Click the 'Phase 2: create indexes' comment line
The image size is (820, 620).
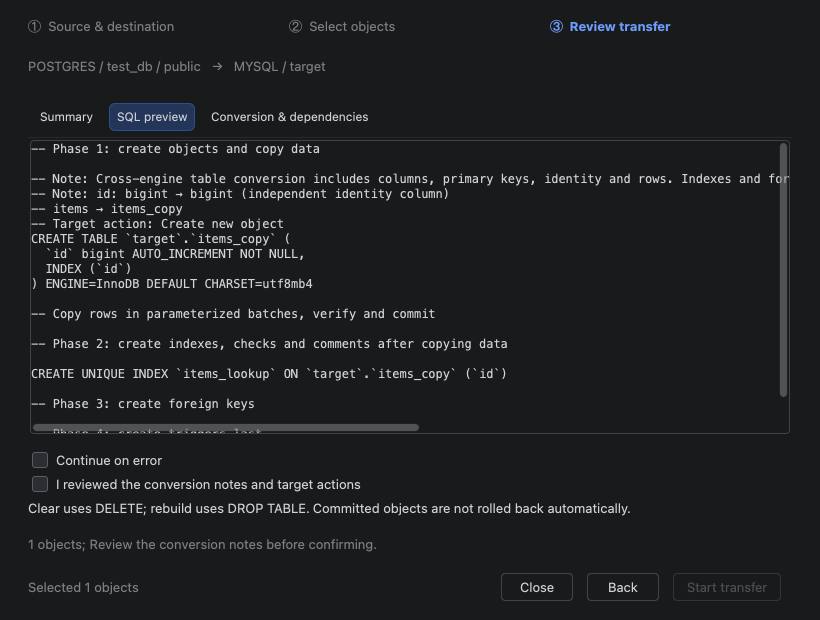pos(269,344)
